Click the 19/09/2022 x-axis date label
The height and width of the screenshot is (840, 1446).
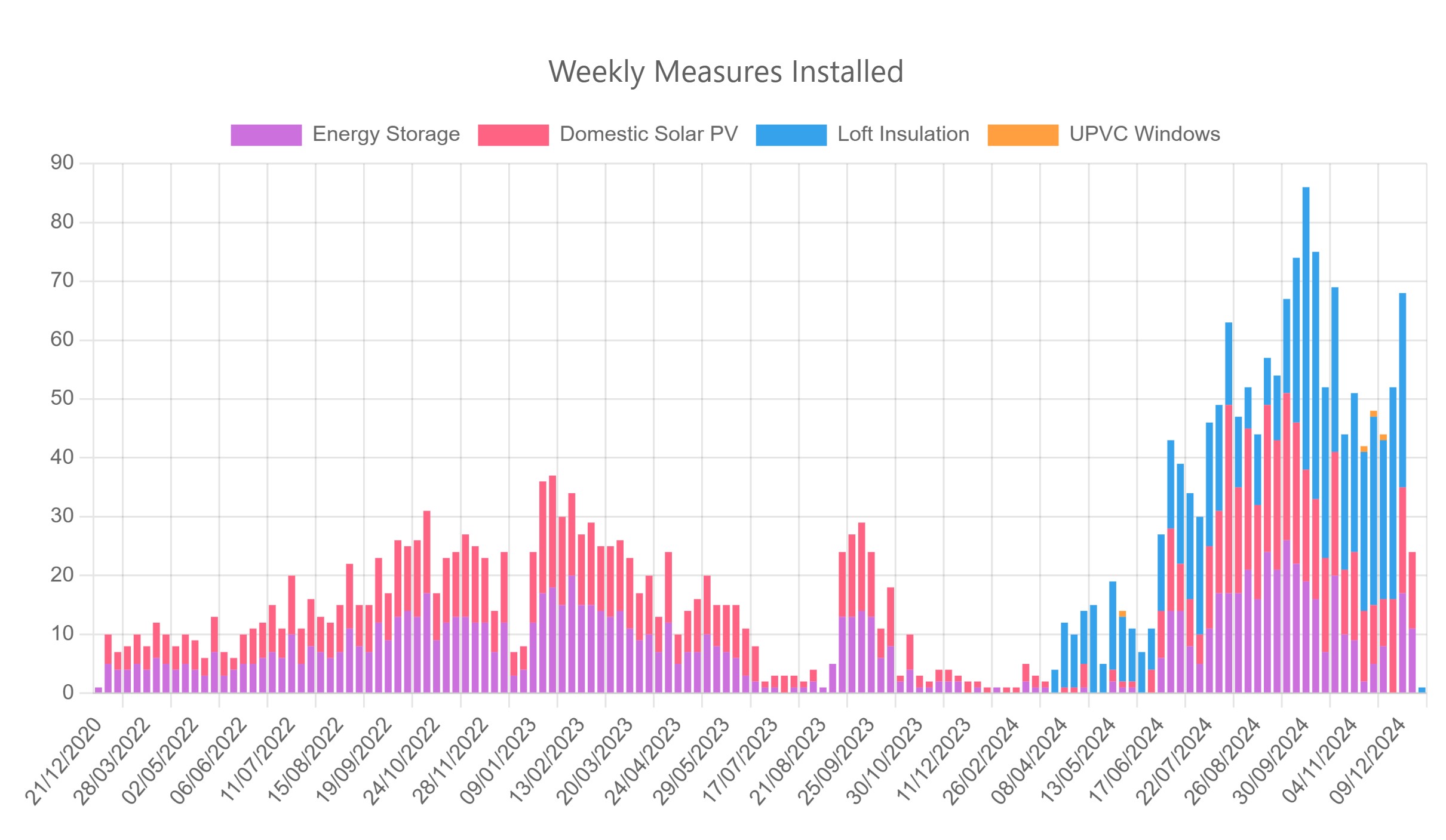click(x=354, y=761)
